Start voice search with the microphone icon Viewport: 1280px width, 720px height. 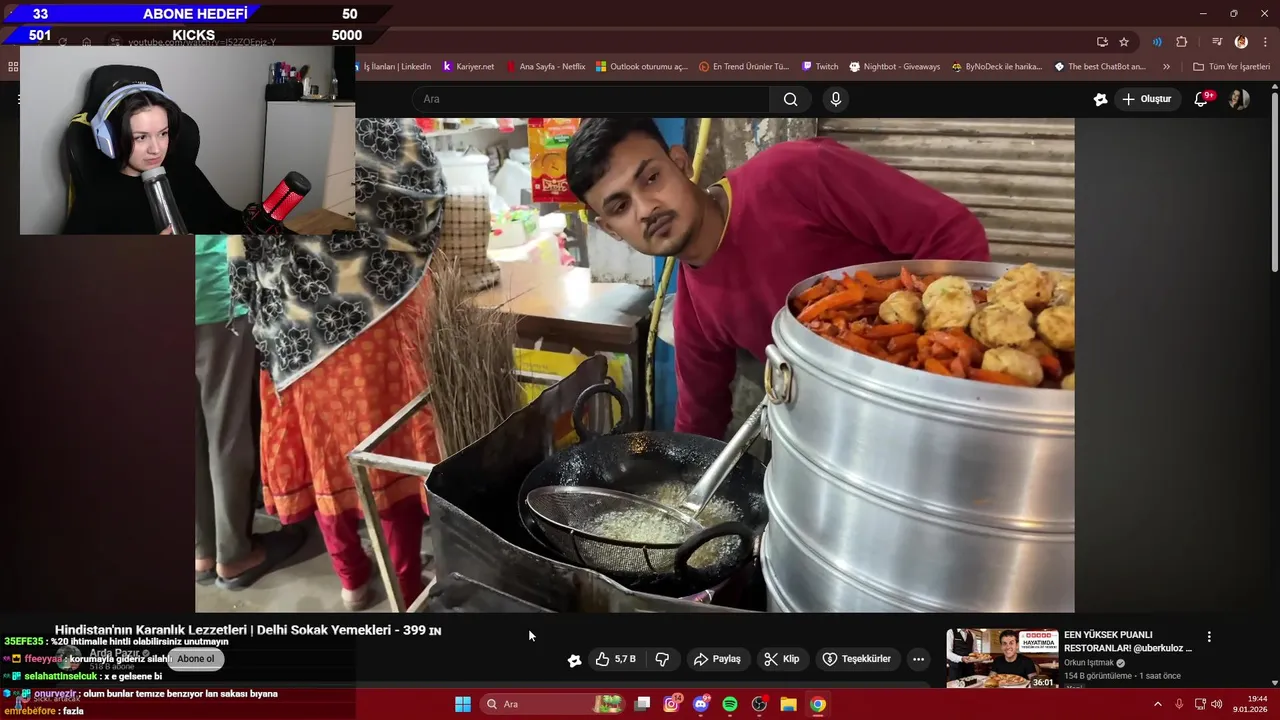click(x=836, y=99)
